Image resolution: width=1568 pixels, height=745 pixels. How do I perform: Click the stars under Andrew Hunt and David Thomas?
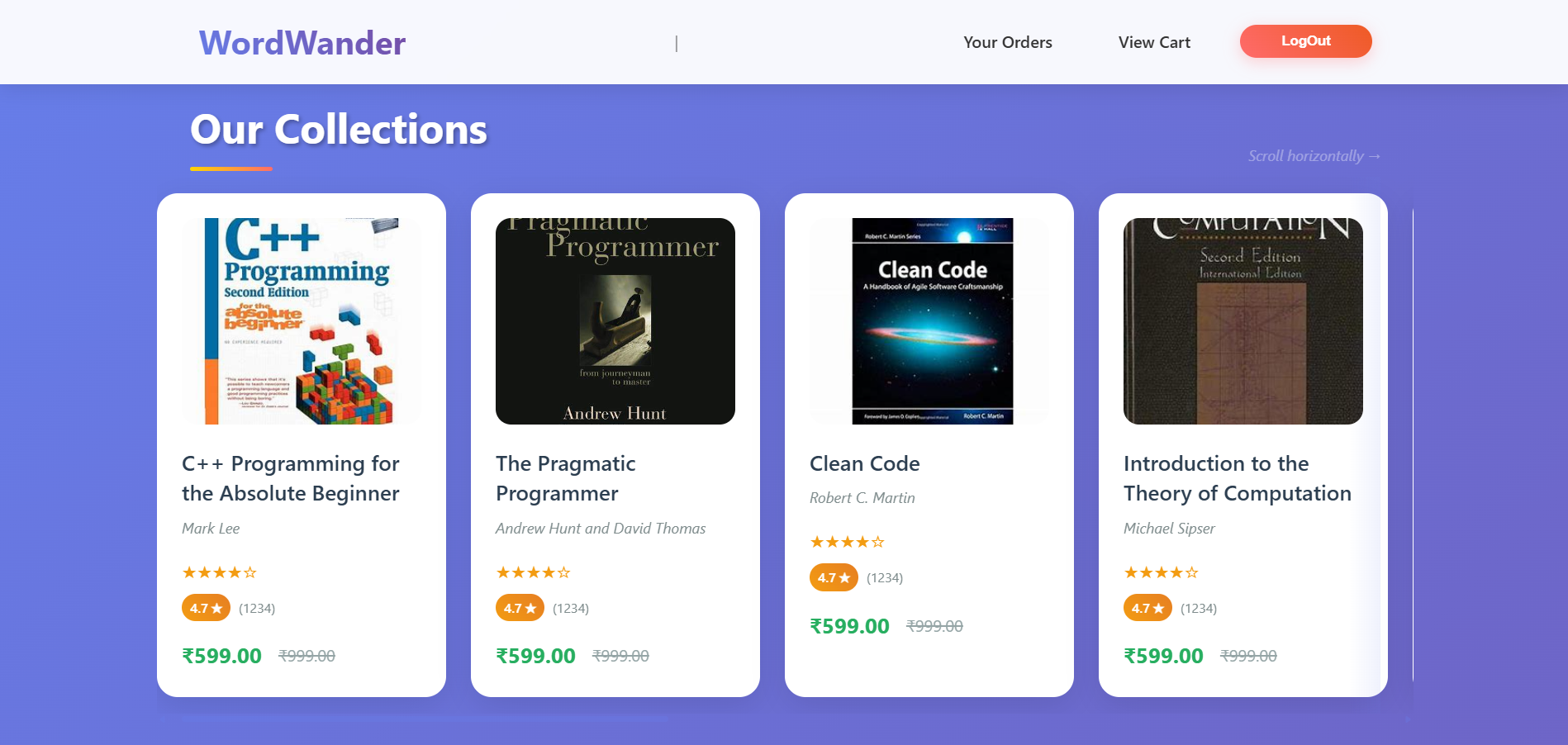[533, 572]
